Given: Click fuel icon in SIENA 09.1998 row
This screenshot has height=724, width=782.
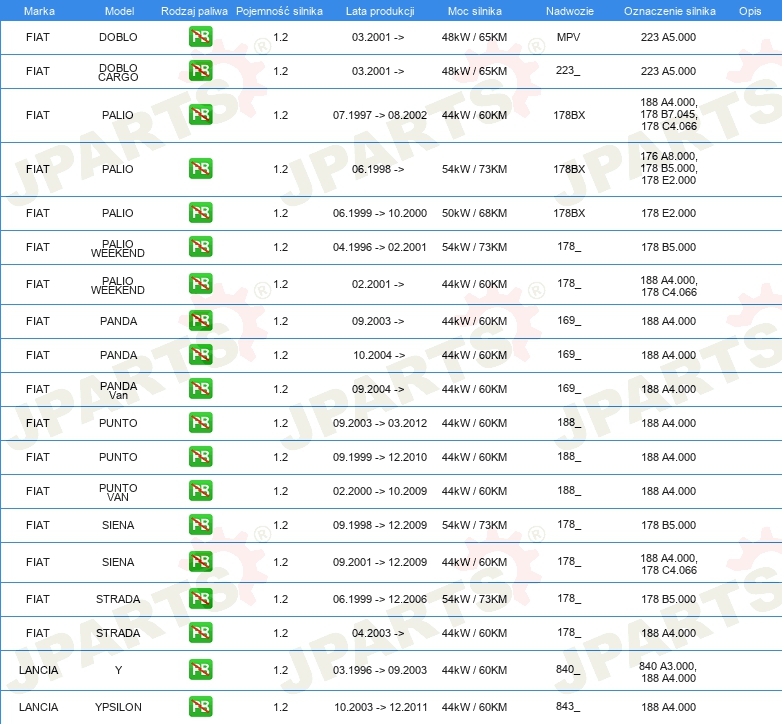Looking at the screenshot, I should (x=200, y=525).
